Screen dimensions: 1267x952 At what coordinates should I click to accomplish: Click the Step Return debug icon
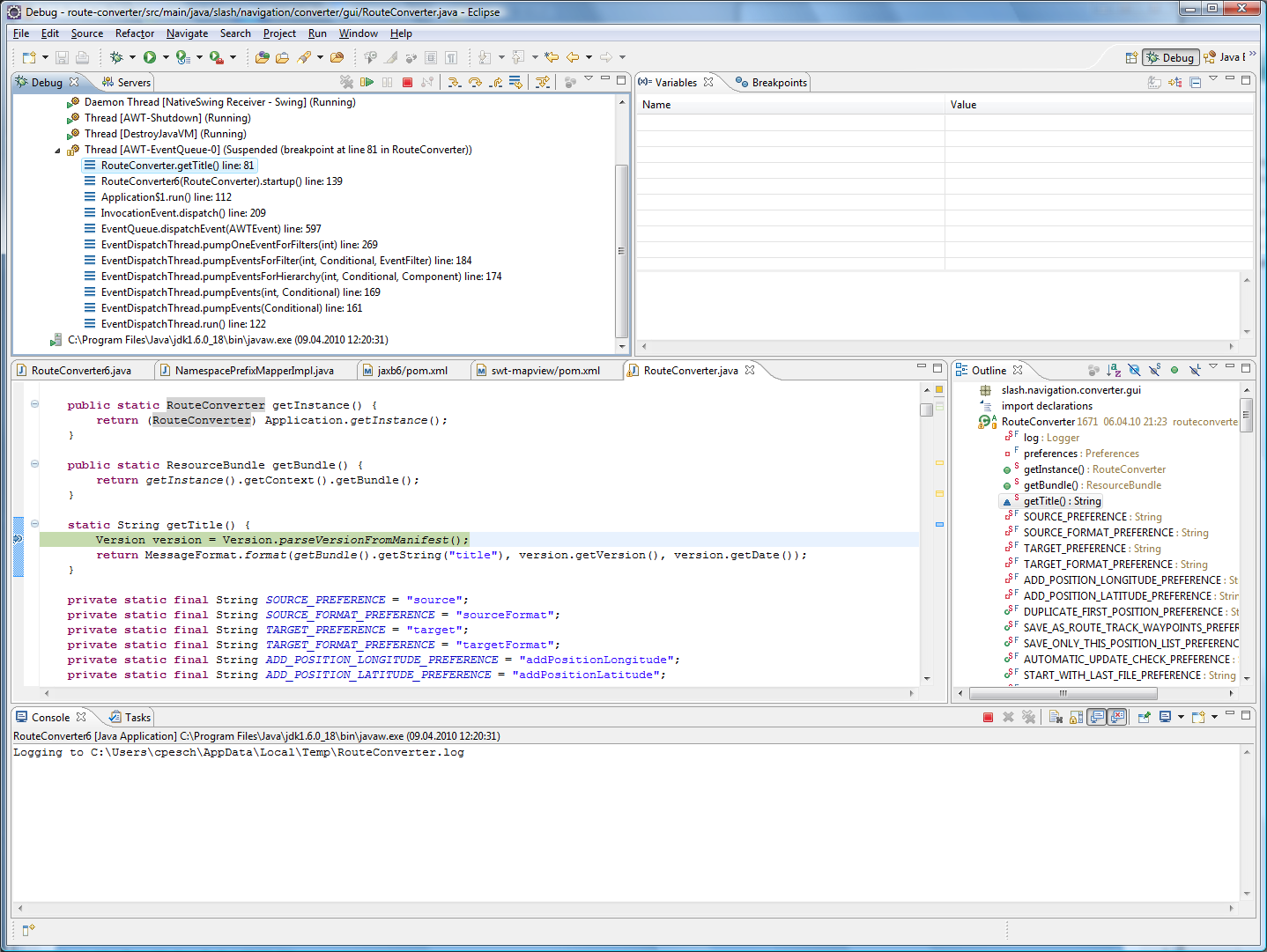(x=496, y=82)
